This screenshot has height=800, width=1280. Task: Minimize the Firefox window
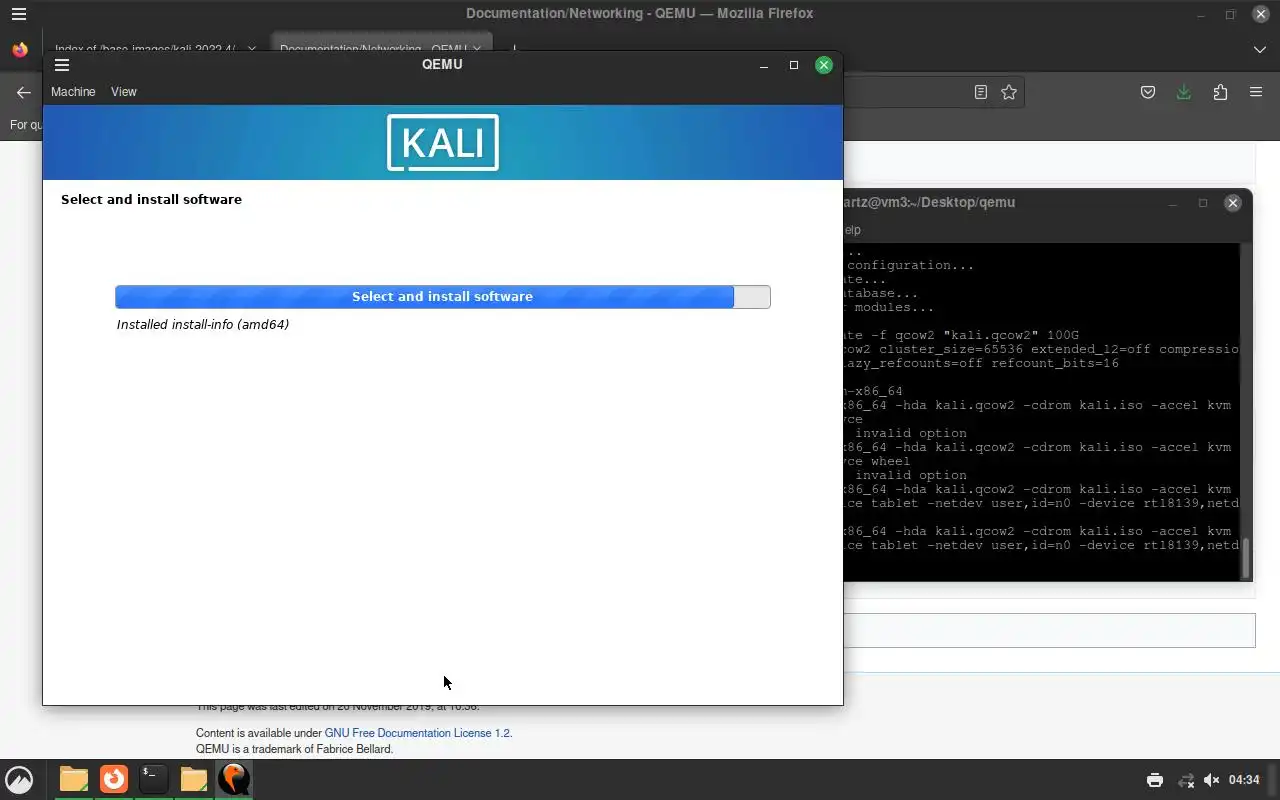tap(1201, 14)
